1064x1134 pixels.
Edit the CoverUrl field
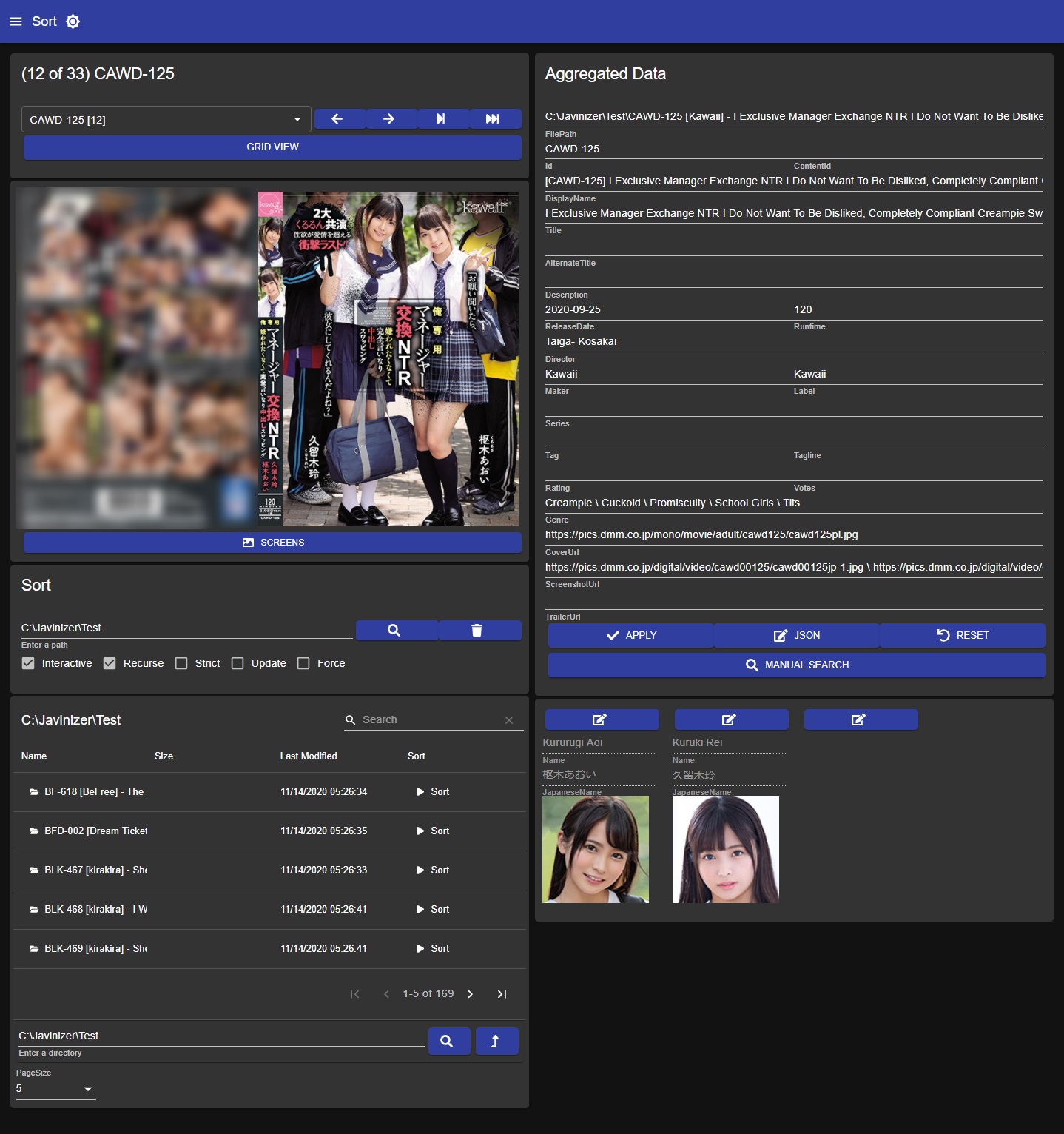click(794, 534)
